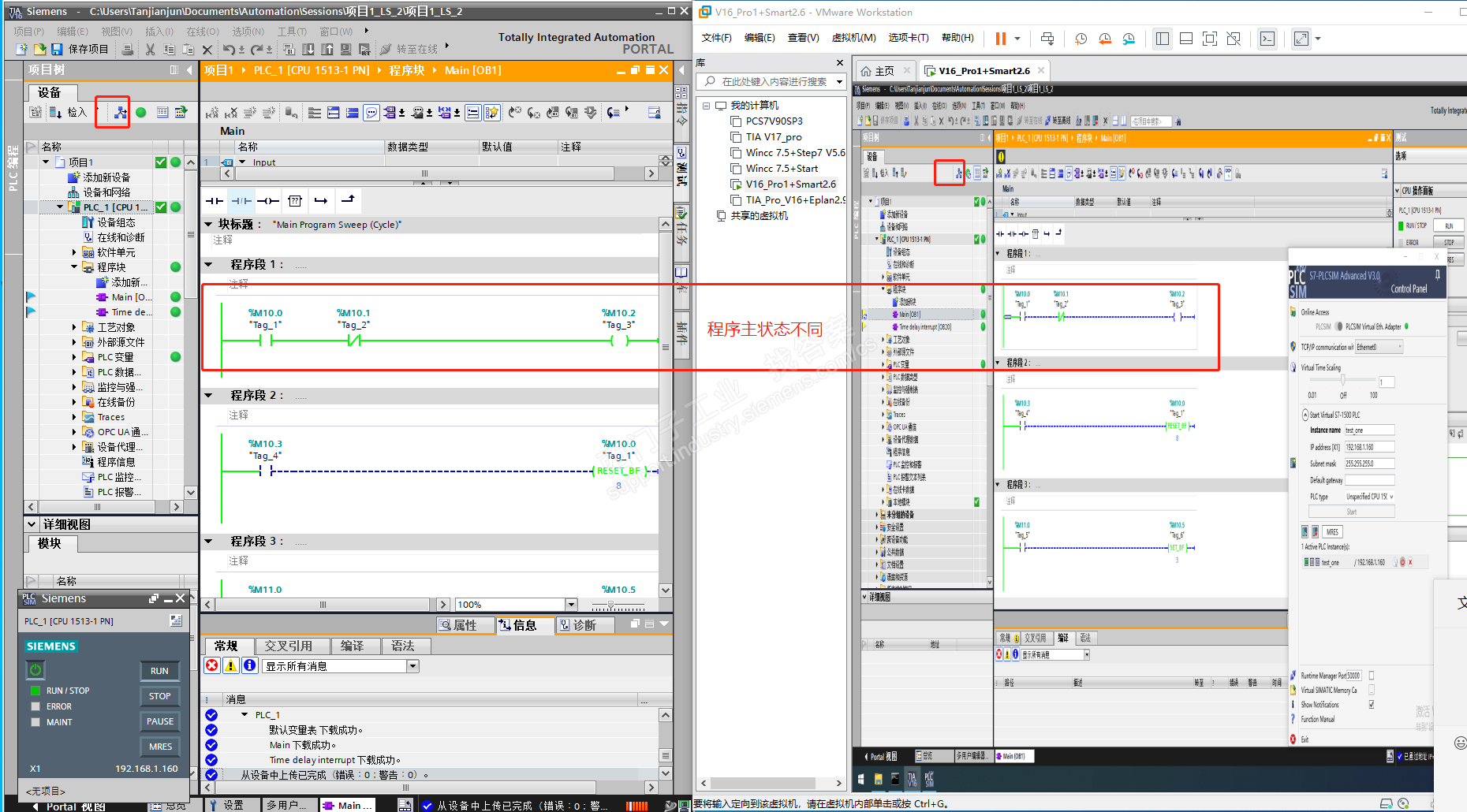Open the 在线(O) menu
This screenshot has height=812, width=1467.
(203, 32)
